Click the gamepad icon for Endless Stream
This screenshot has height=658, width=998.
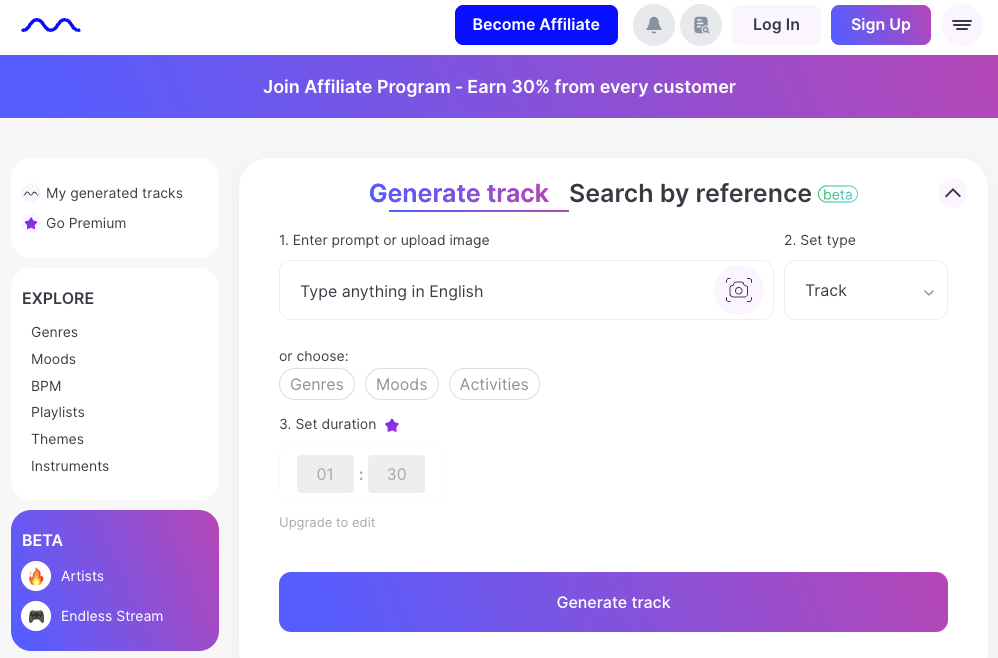coord(36,616)
